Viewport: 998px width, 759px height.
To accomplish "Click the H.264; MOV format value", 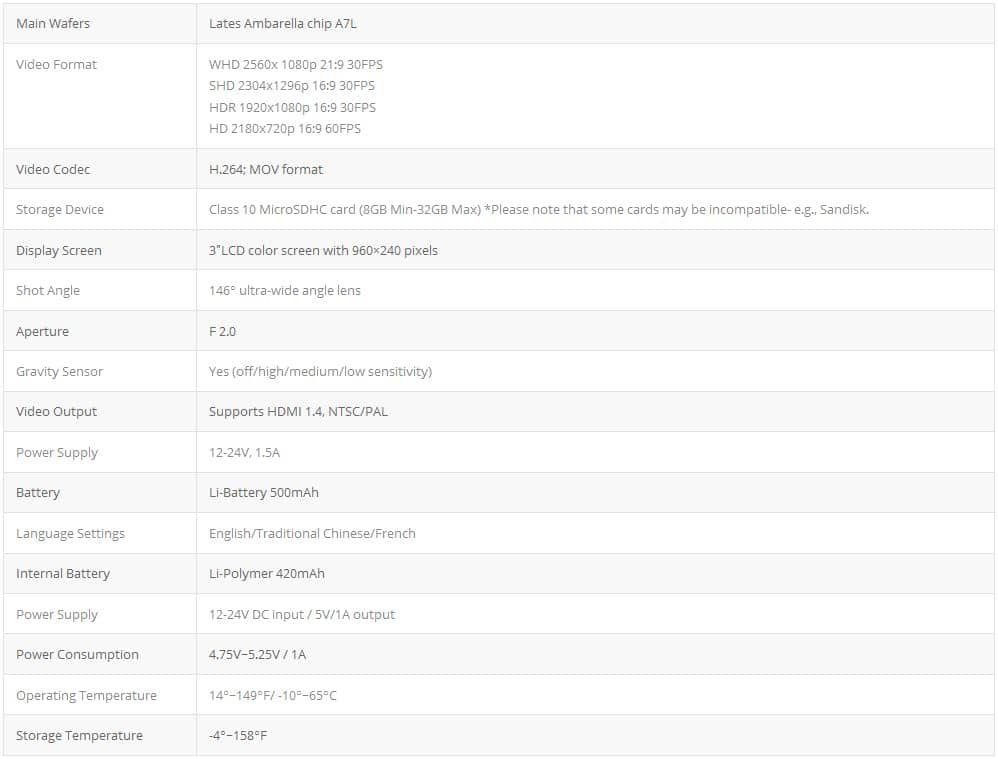I will click(x=266, y=170).
